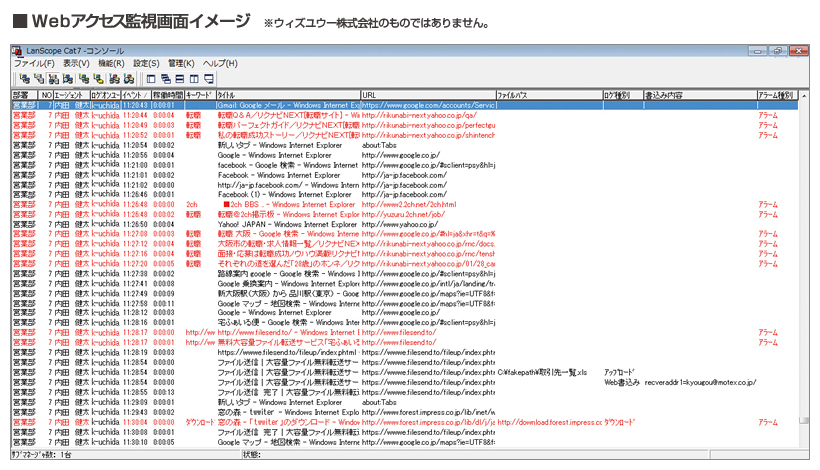The width and height of the screenshot is (820, 470).
Task: Sort by the アラーム種別 column header
Action: 778,95
